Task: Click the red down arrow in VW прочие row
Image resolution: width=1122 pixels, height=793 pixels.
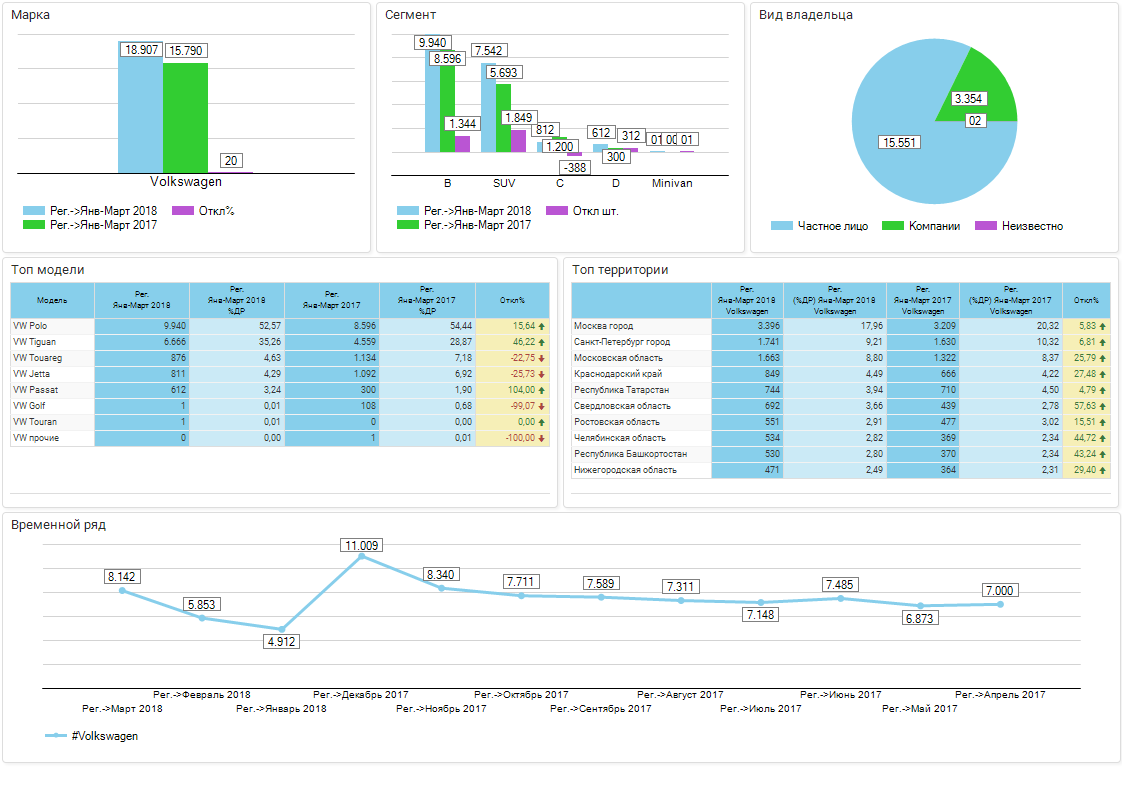Action: point(542,438)
